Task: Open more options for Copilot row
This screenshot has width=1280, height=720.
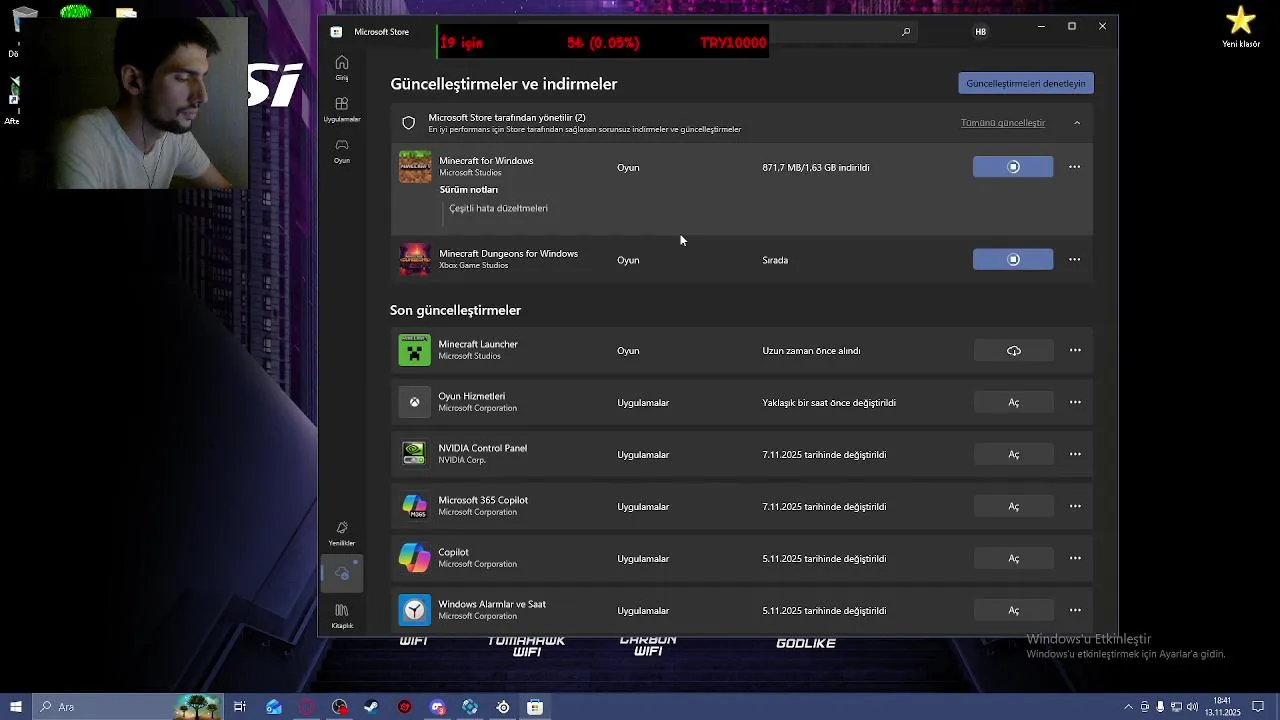Action: (1075, 559)
